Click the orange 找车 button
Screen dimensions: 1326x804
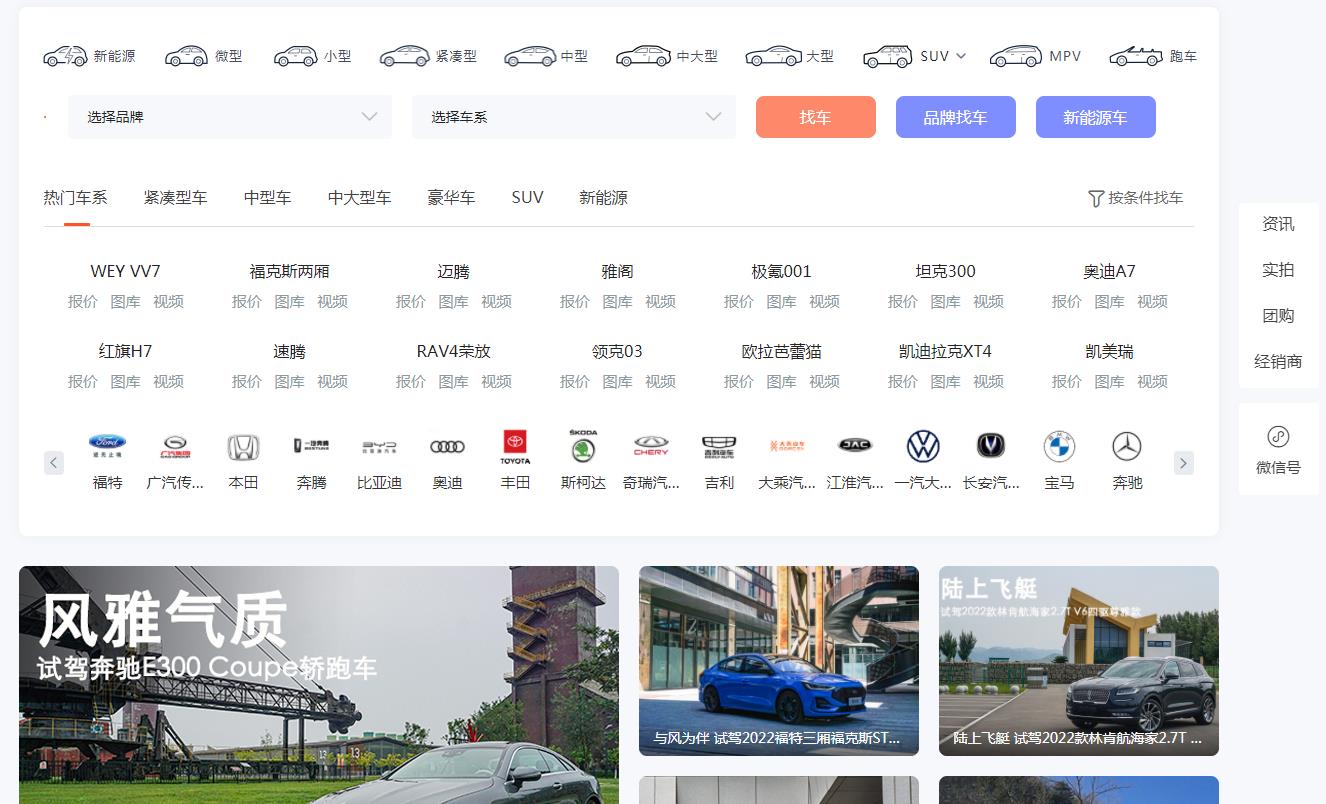tap(816, 117)
